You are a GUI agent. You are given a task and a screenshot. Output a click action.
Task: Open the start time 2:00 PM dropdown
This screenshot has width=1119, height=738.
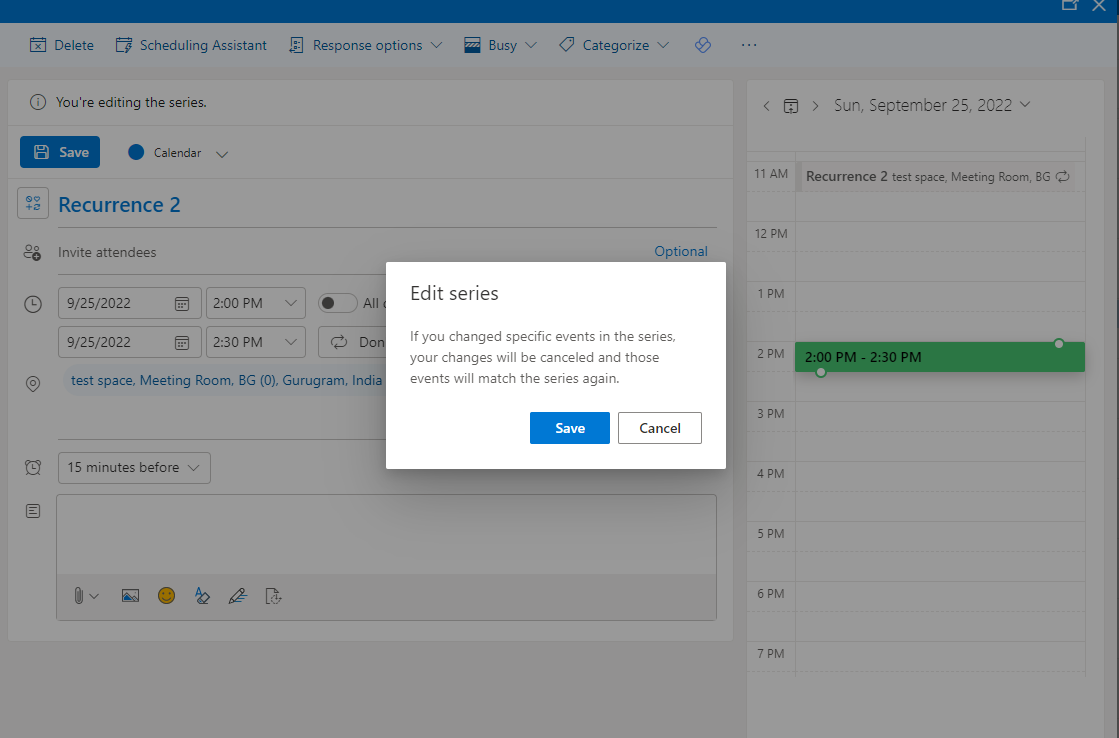[256, 302]
